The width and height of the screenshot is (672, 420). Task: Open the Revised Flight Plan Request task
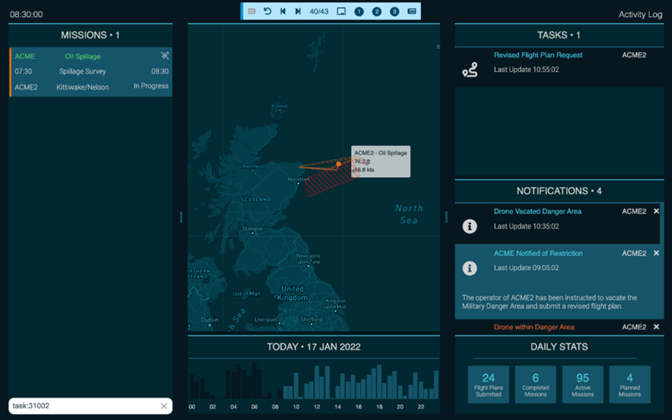(x=540, y=55)
